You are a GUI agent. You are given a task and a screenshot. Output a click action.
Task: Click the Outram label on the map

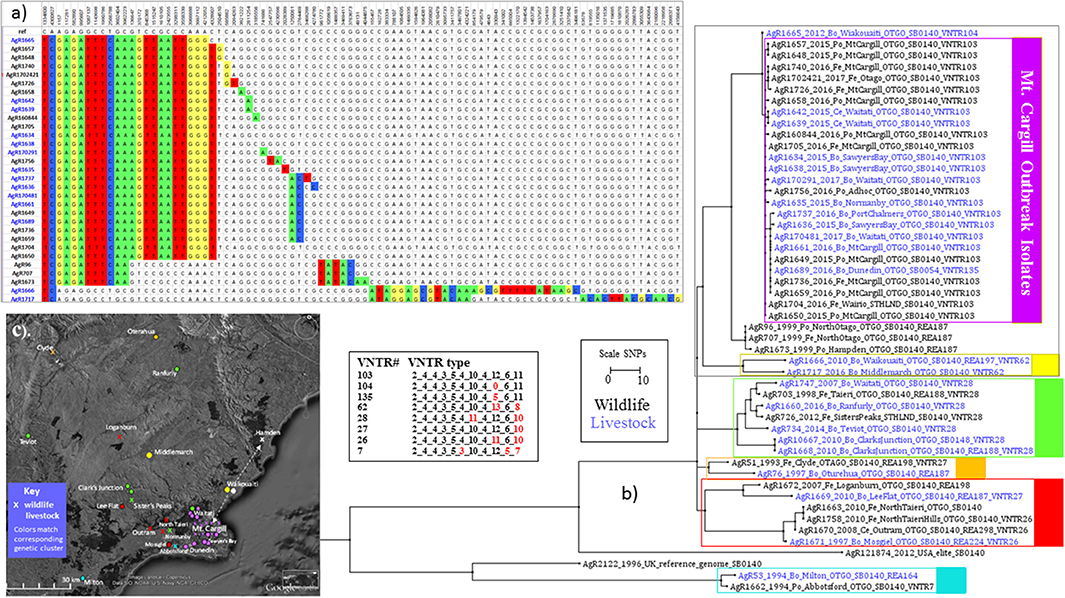click(x=143, y=532)
